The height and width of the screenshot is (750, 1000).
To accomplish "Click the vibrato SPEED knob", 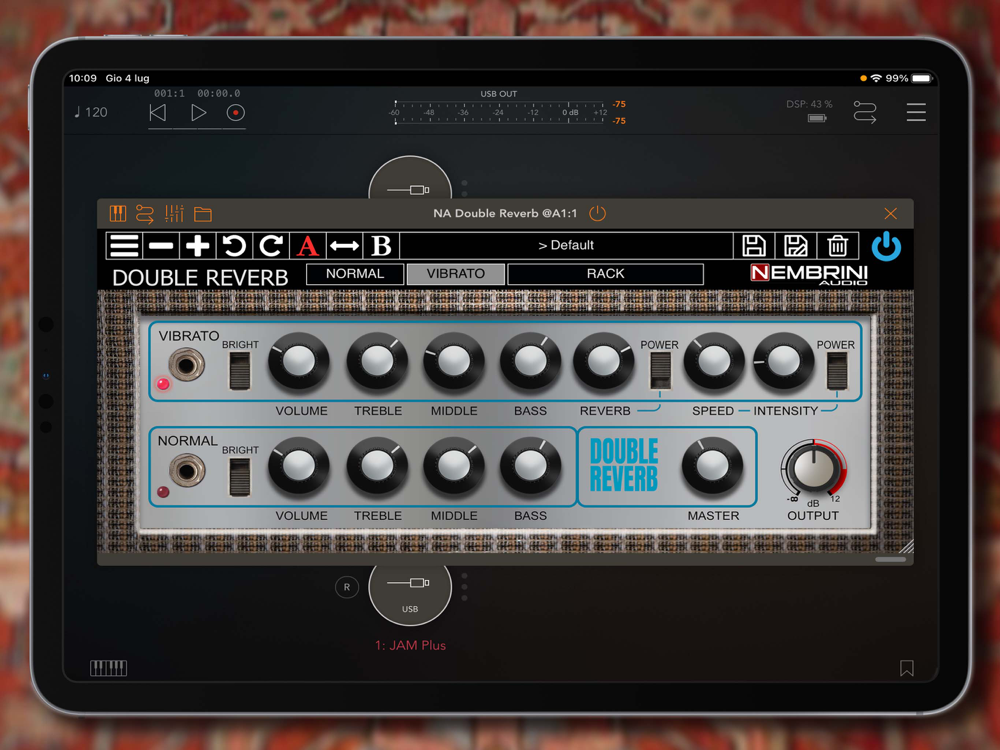I will point(714,362).
